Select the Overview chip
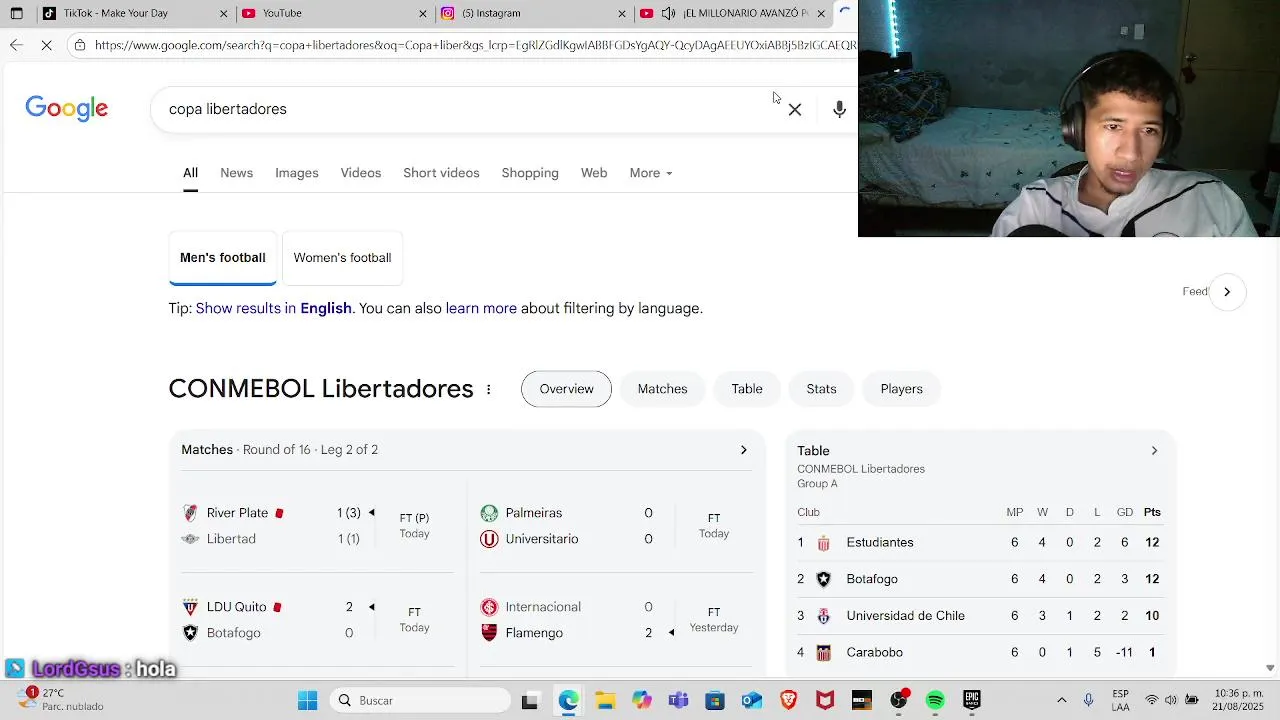 [x=566, y=389]
